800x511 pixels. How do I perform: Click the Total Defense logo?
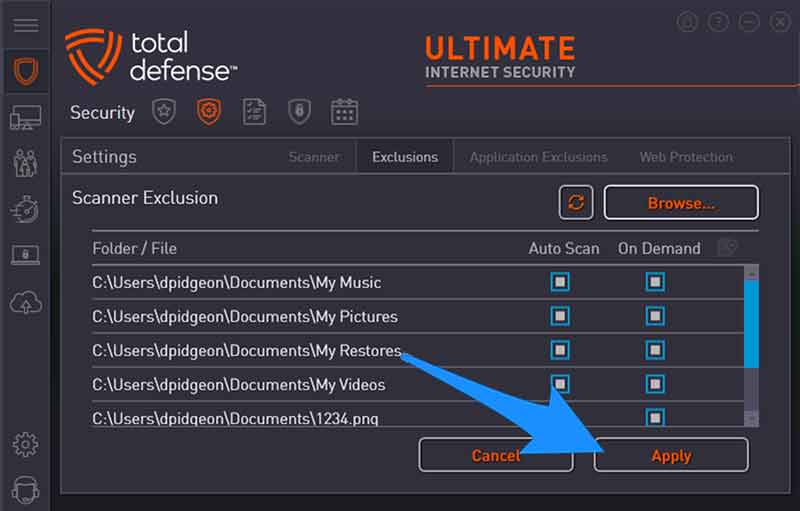pos(151,57)
